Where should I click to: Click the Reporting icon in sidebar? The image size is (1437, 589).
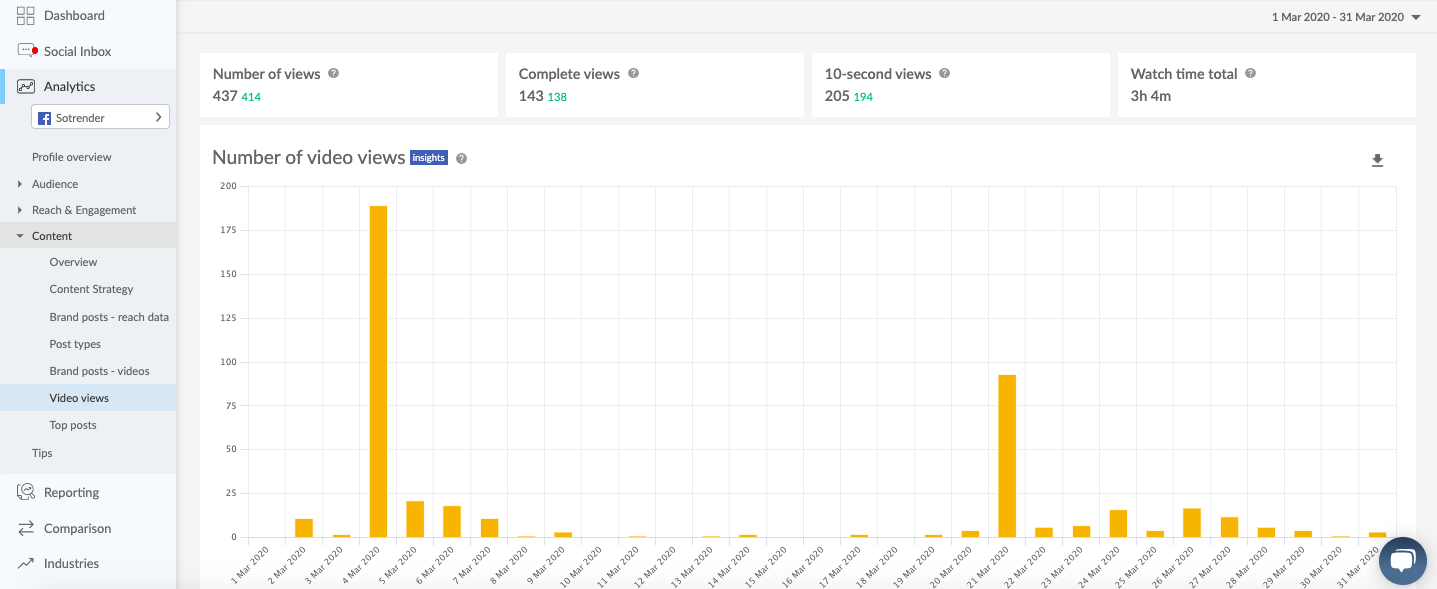click(x=26, y=492)
